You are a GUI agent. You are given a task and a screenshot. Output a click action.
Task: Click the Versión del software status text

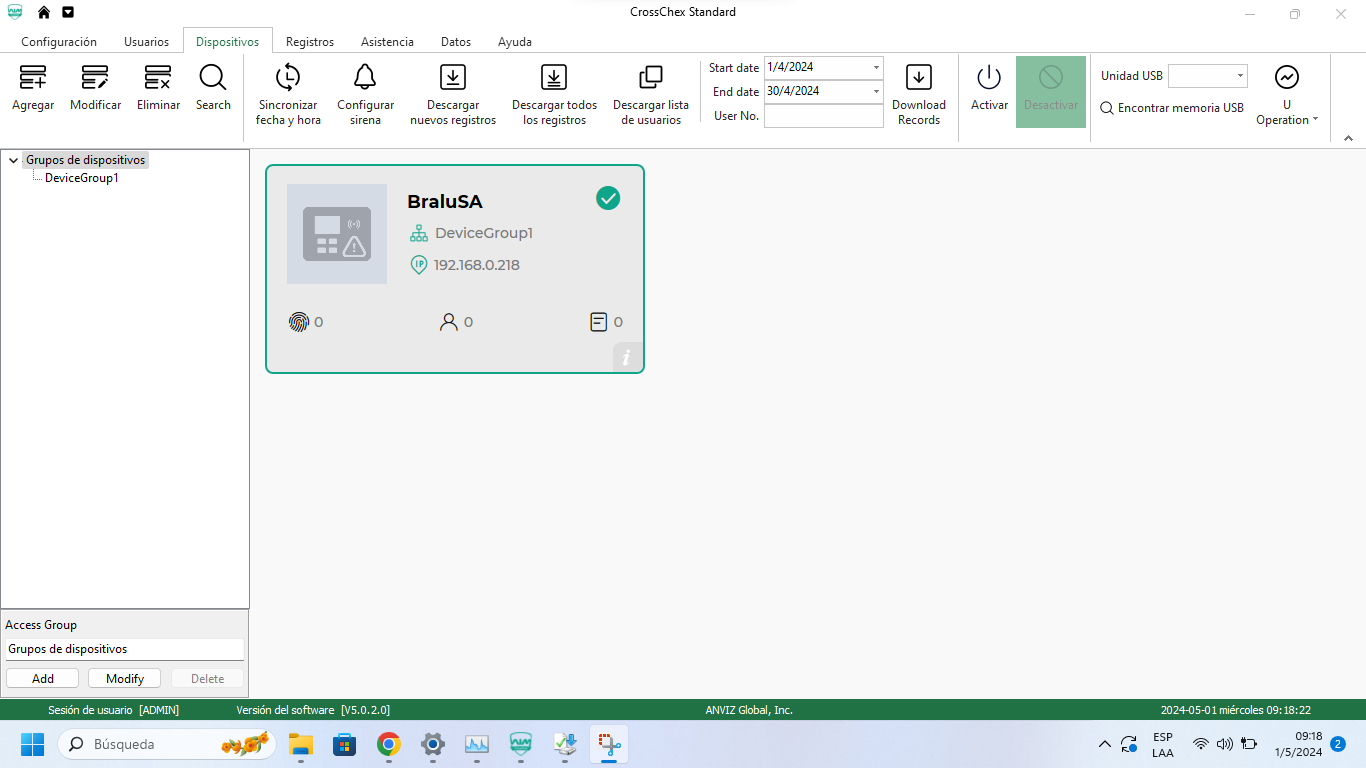click(x=313, y=710)
